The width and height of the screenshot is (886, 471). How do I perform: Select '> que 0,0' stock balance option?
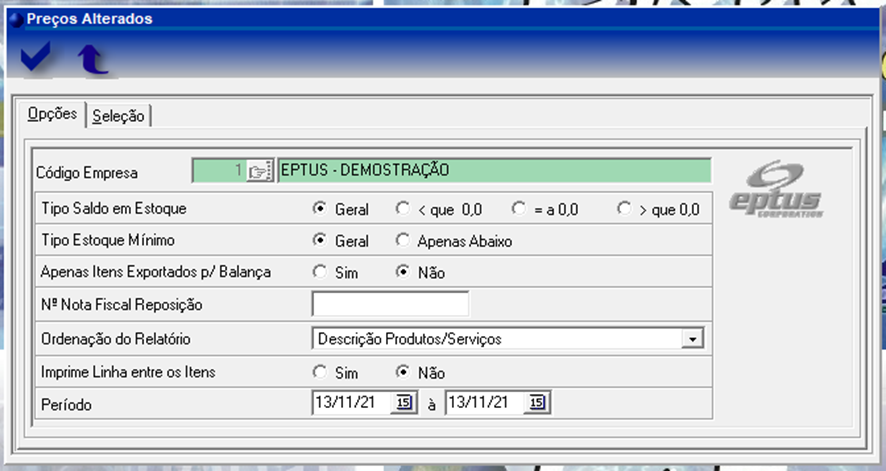point(624,210)
